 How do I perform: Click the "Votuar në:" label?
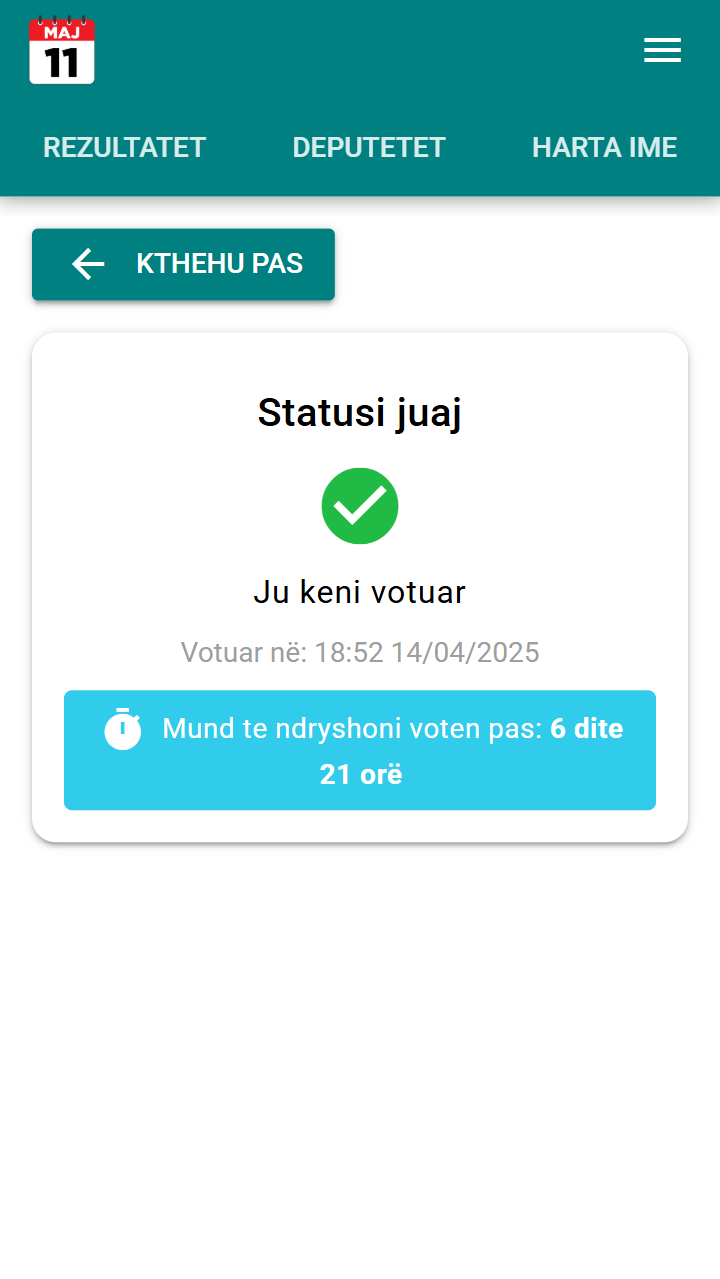(x=244, y=653)
